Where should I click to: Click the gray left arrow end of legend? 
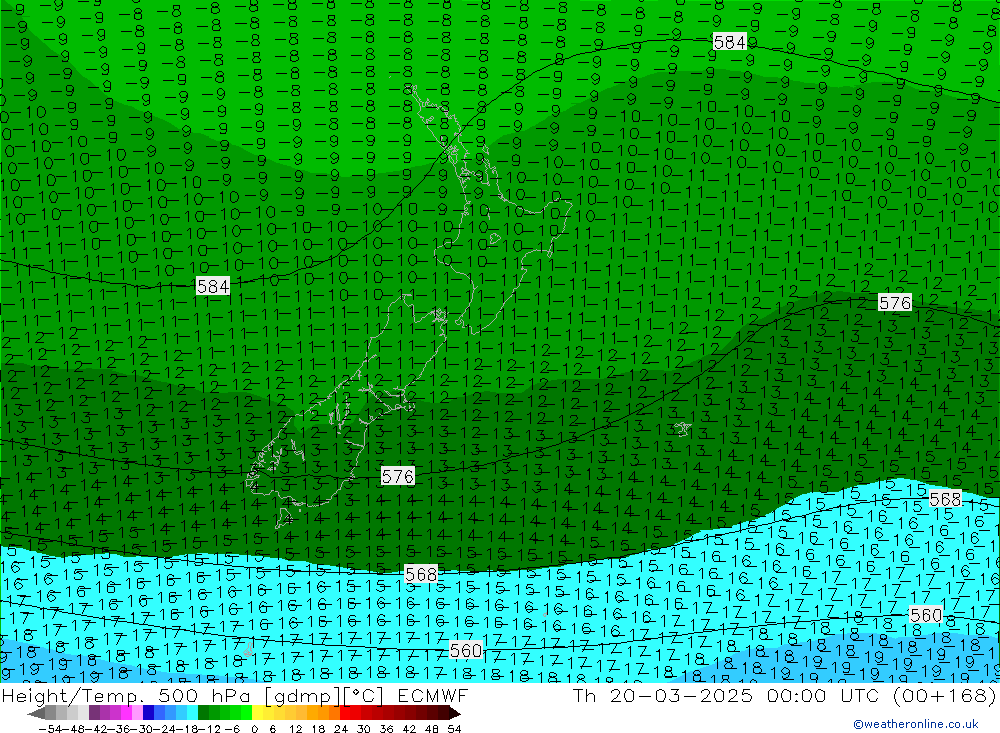tap(36, 714)
